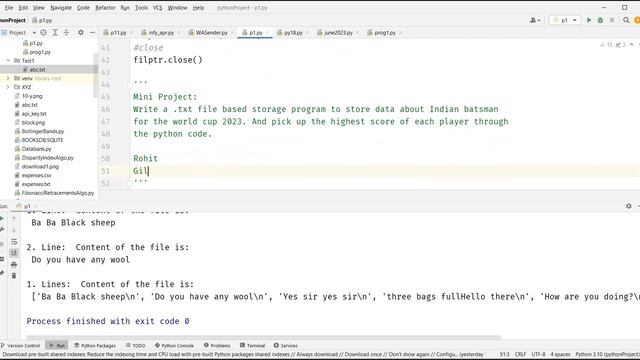Open Run panel settings gear
This screenshot has width=640, height=360.
(629, 206)
